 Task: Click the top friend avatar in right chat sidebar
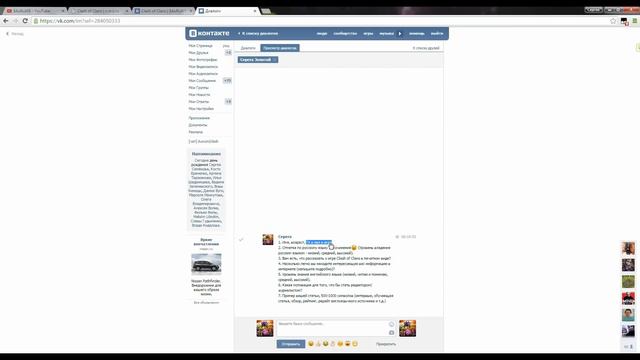click(x=628, y=248)
